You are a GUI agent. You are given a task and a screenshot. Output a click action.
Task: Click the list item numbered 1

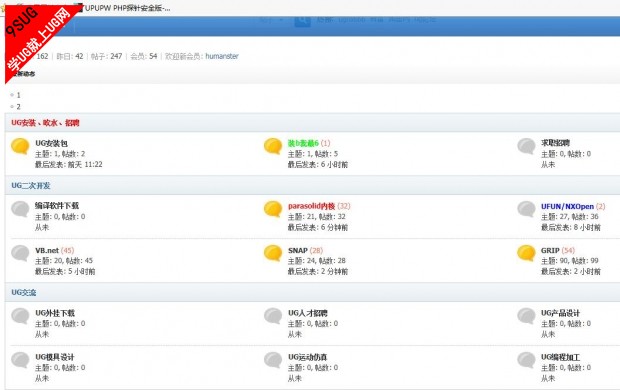18,95
